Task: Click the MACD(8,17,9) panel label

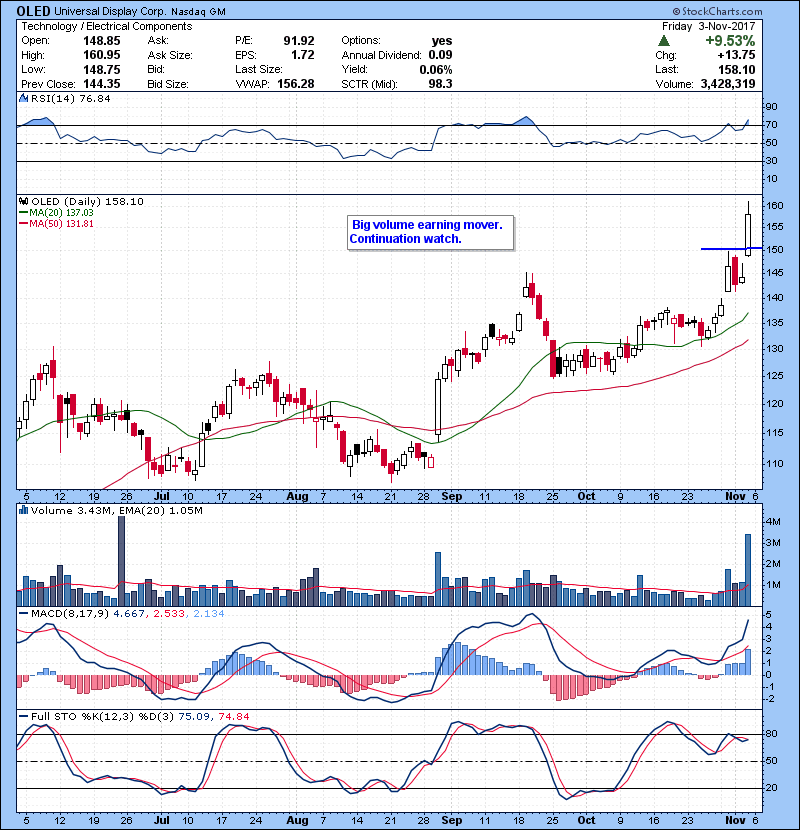Action: (x=70, y=614)
